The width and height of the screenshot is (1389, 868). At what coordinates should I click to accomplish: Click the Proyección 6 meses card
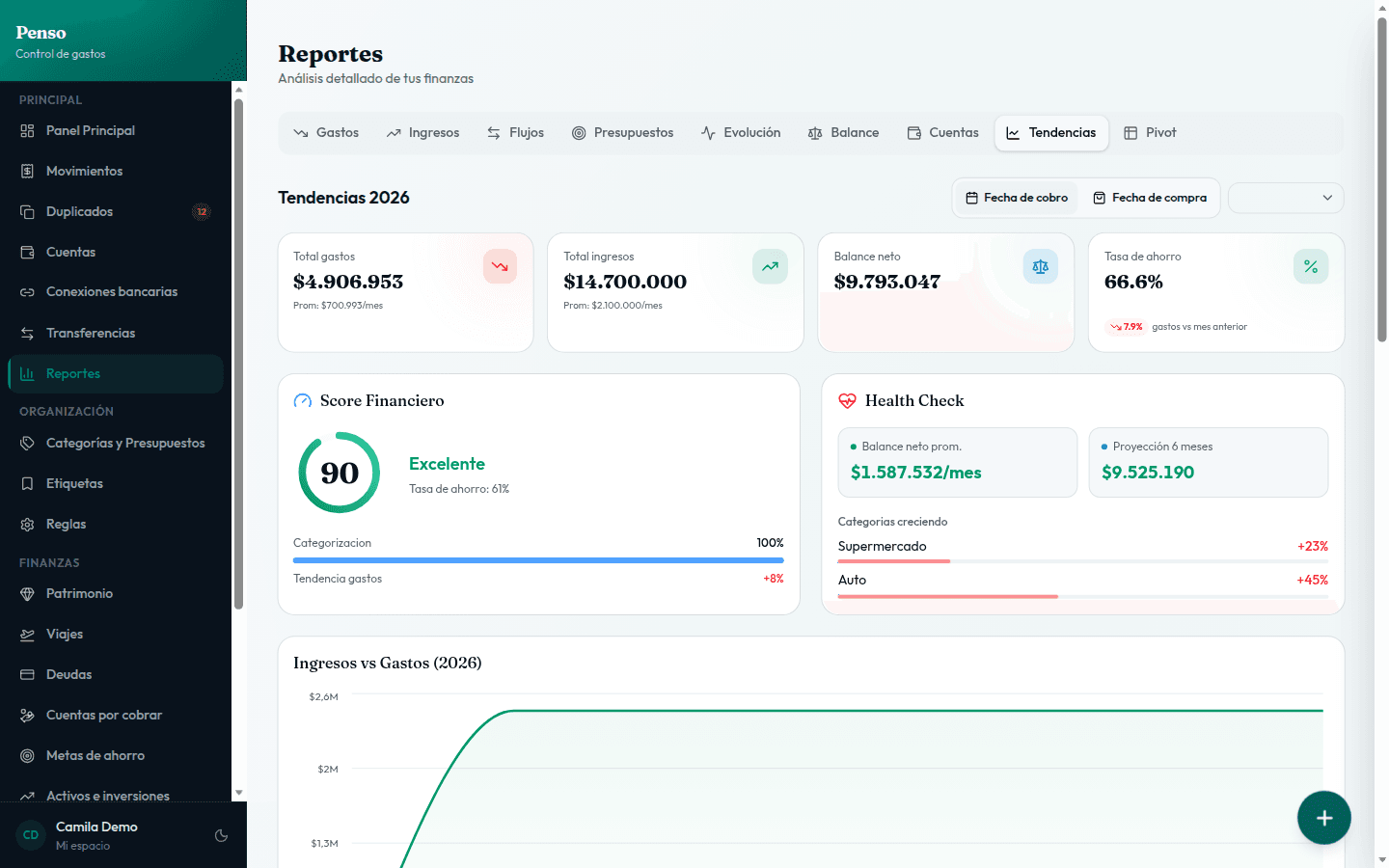(x=1209, y=463)
